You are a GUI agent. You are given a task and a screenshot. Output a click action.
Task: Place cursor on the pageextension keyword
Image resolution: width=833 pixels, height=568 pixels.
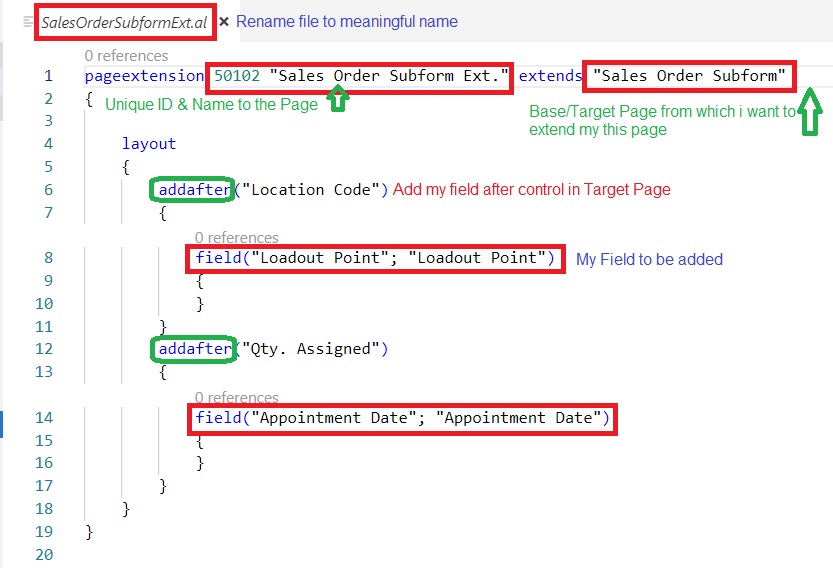point(144,76)
